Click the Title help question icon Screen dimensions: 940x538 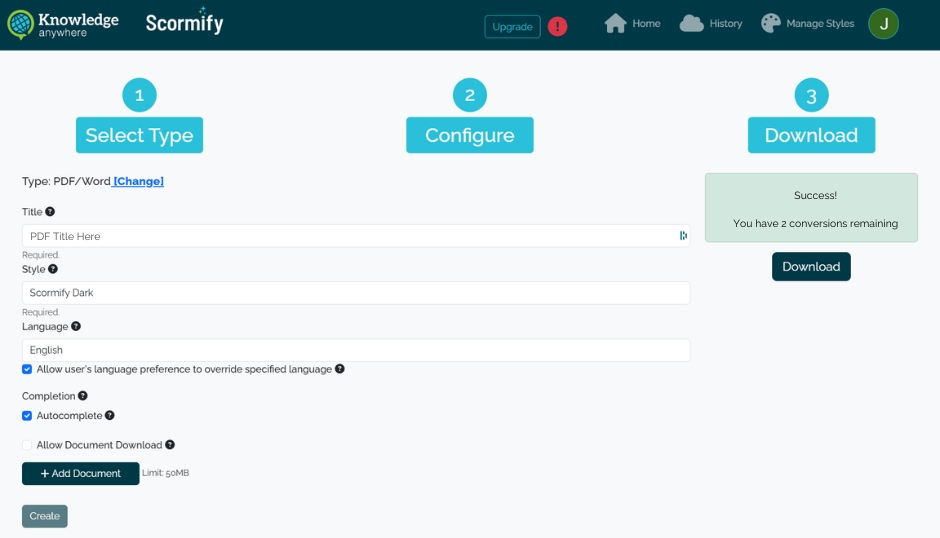[50, 212]
